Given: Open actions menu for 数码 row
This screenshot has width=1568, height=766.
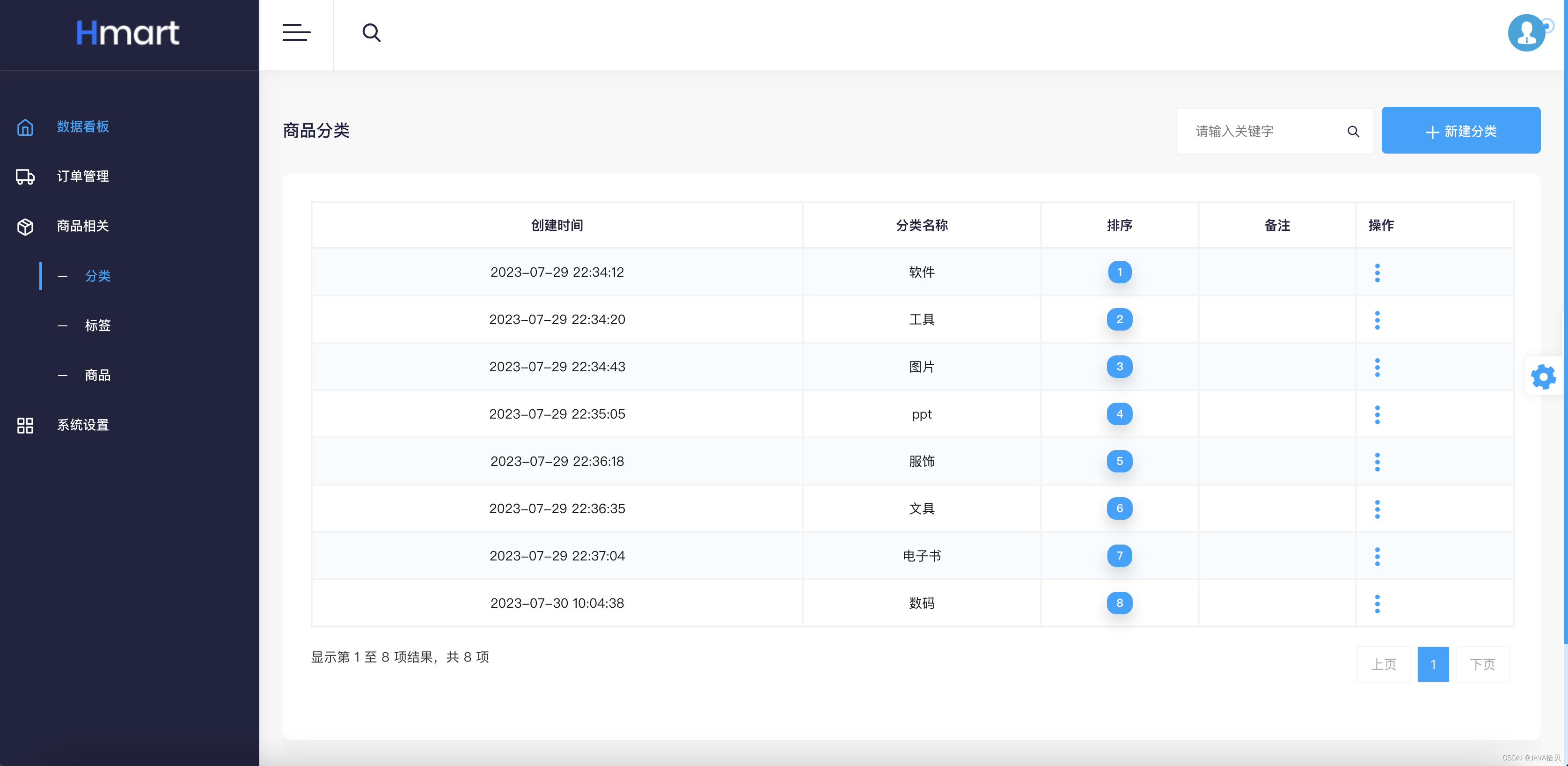Looking at the screenshot, I should pyautogui.click(x=1377, y=604).
